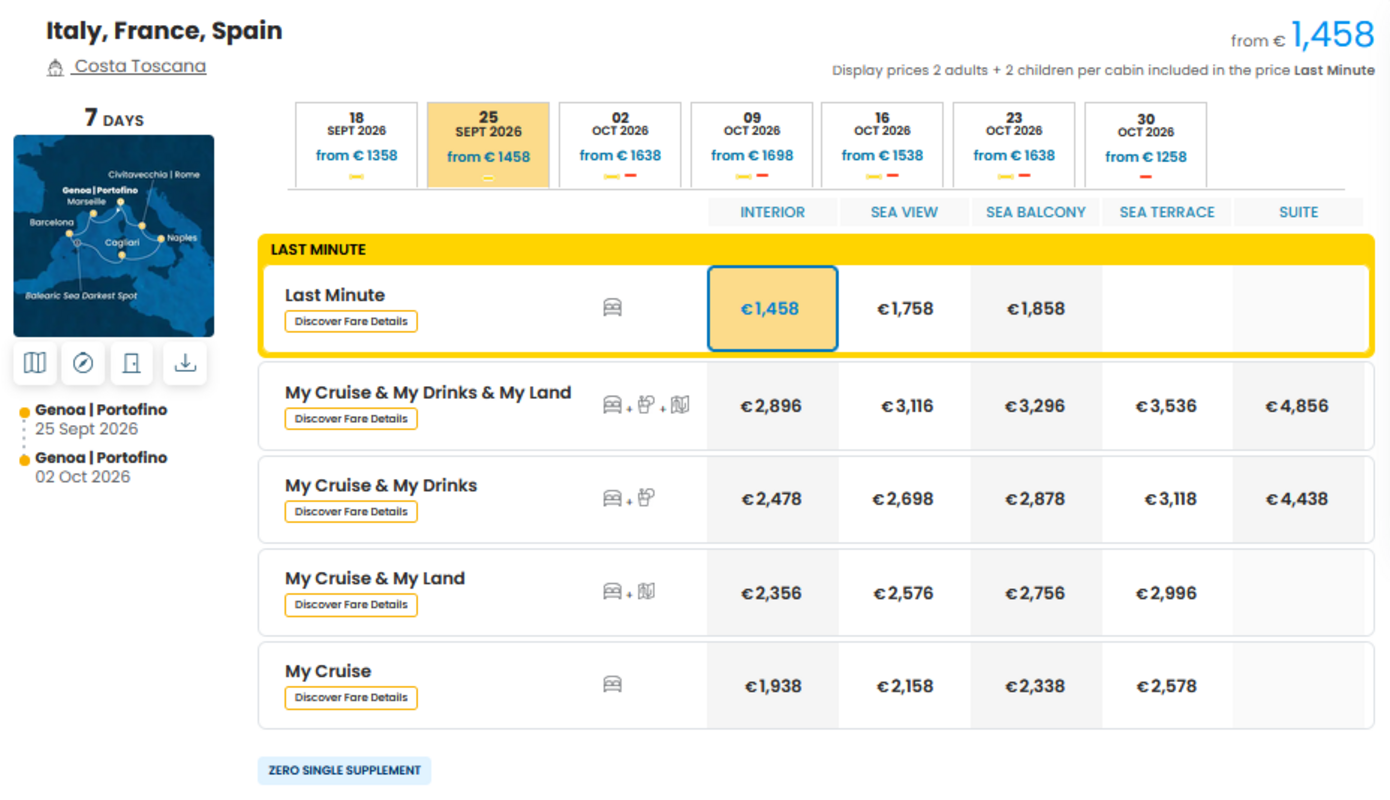Select the €2,578 Sea Terrace fare
Image resolution: width=1390 pixels, height=800 pixels.
click(x=1167, y=686)
